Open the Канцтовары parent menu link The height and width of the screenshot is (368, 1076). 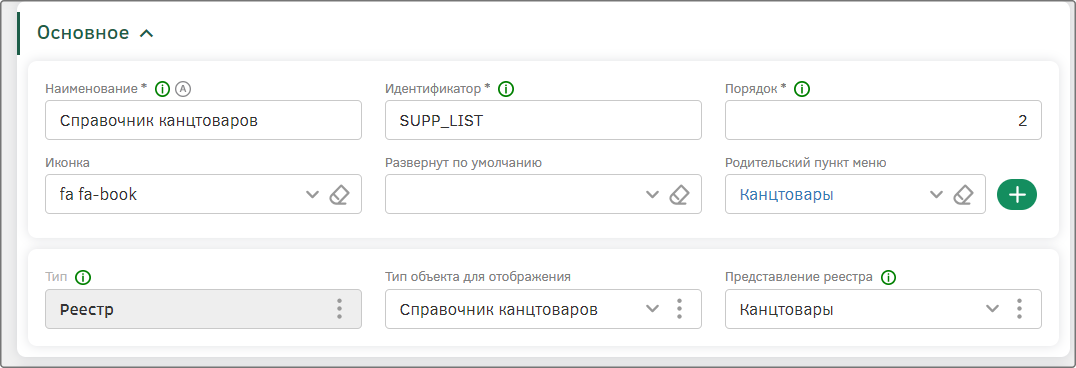[x=786, y=194]
